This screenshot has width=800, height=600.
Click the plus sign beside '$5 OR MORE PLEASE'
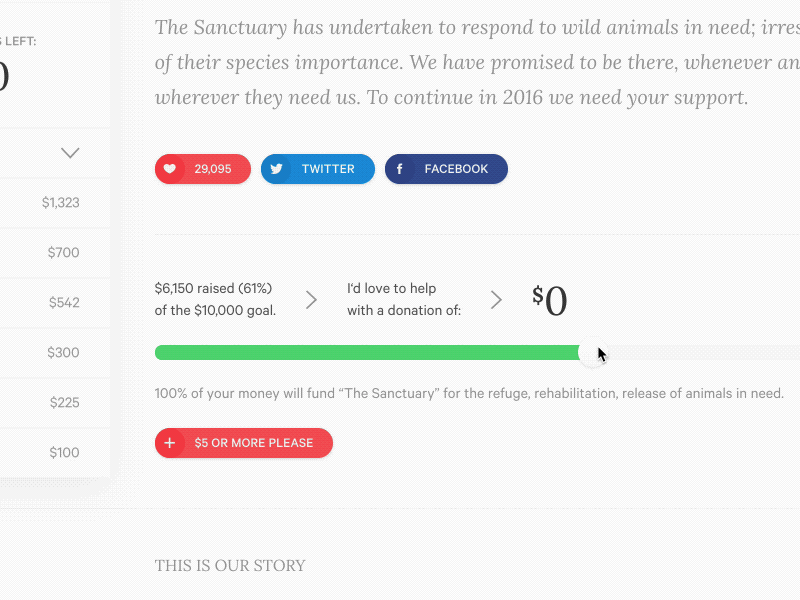click(x=170, y=443)
